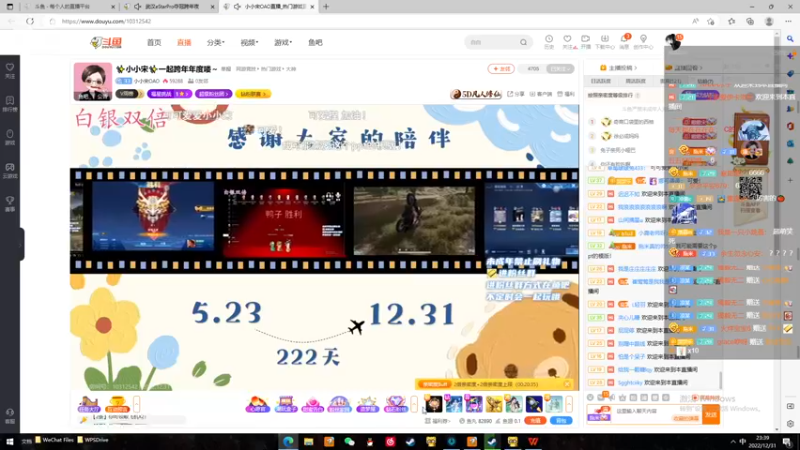The height and width of the screenshot is (450, 800).
Task: Open a new browser tab
Action: pos(326,7)
